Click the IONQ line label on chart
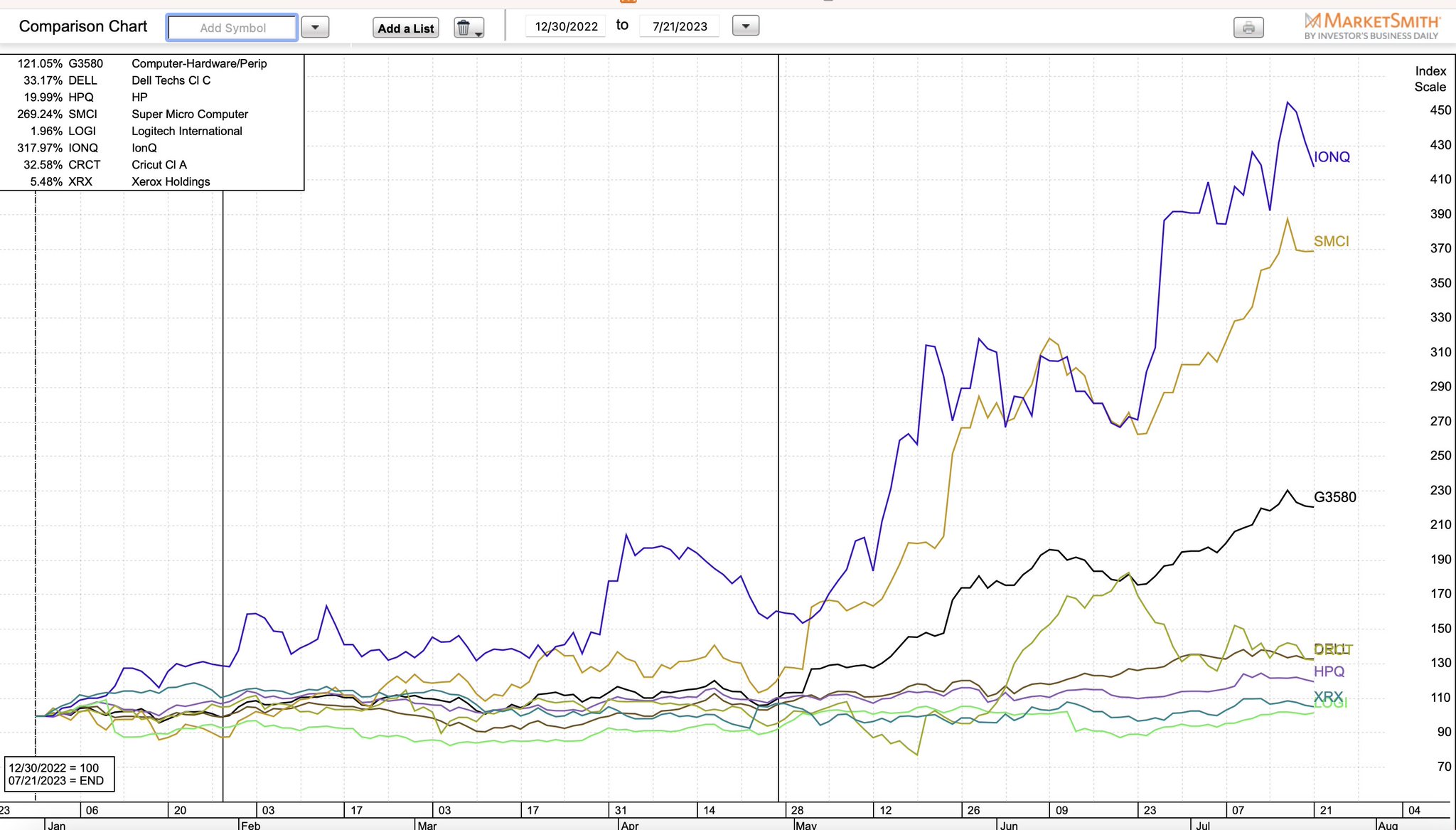1456x830 pixels. coord(1332,157)
